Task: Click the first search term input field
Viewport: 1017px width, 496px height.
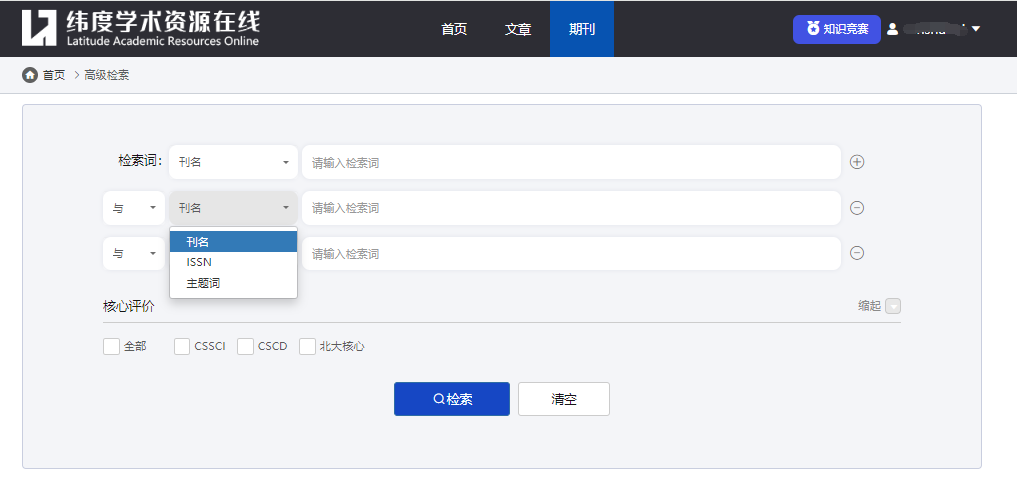Action: coord(570,162)
